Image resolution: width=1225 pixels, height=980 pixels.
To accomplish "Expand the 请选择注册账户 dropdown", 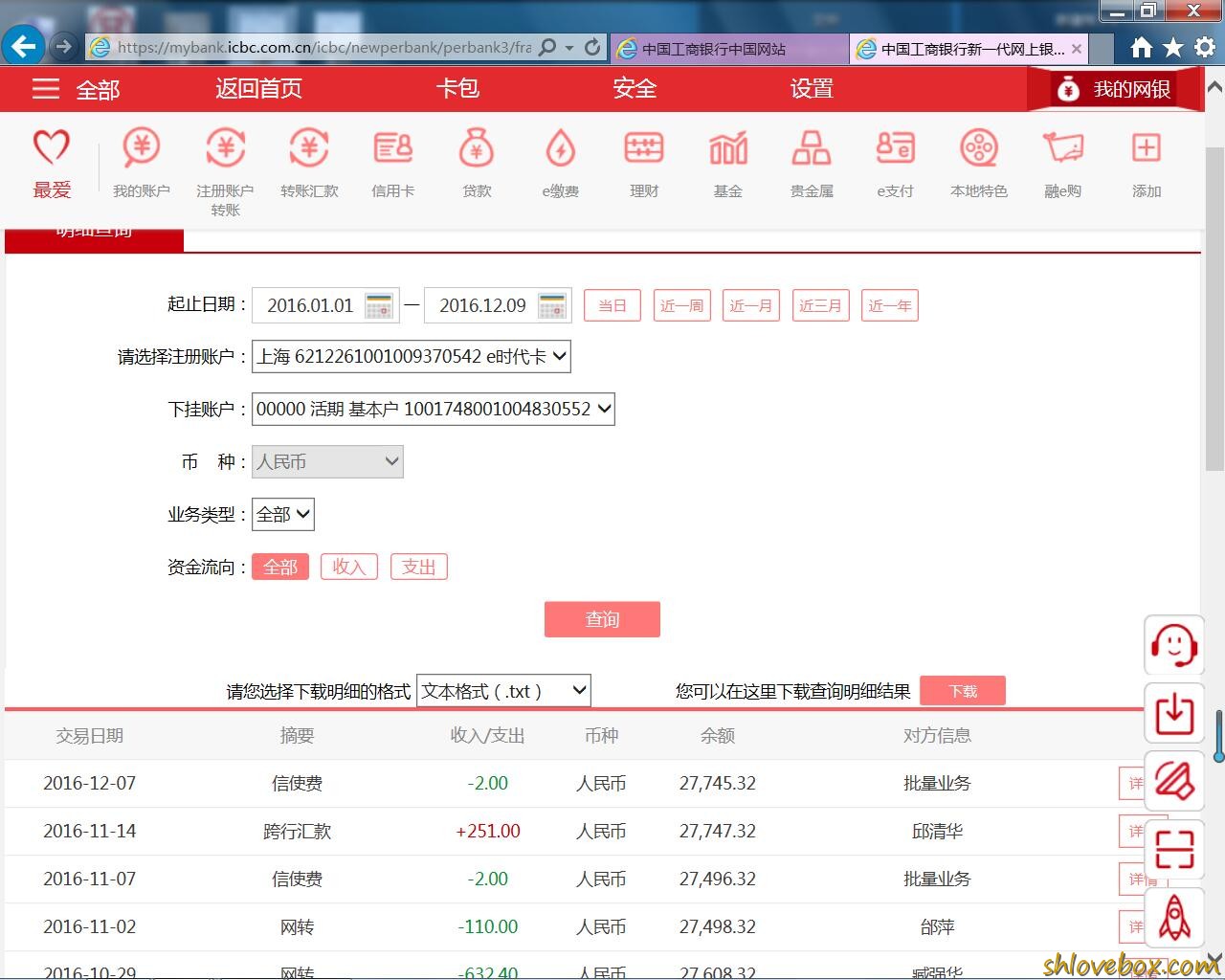I will pos(412,356).
